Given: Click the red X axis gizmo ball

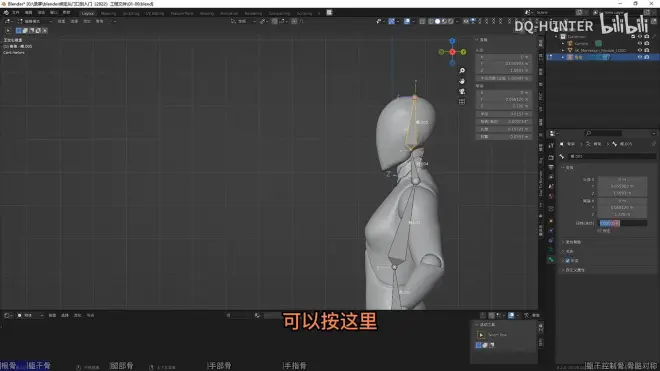Looking at the screenshot, I should pos(452,52).
